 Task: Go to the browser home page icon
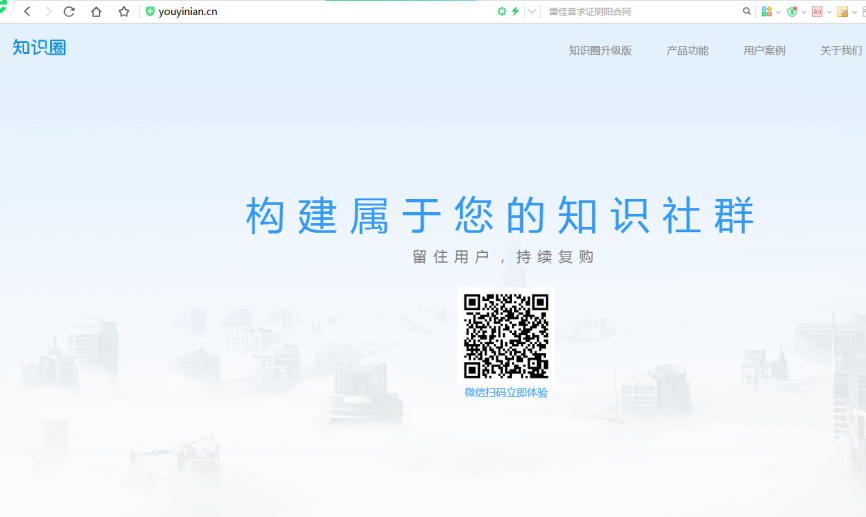click(96, 12)
